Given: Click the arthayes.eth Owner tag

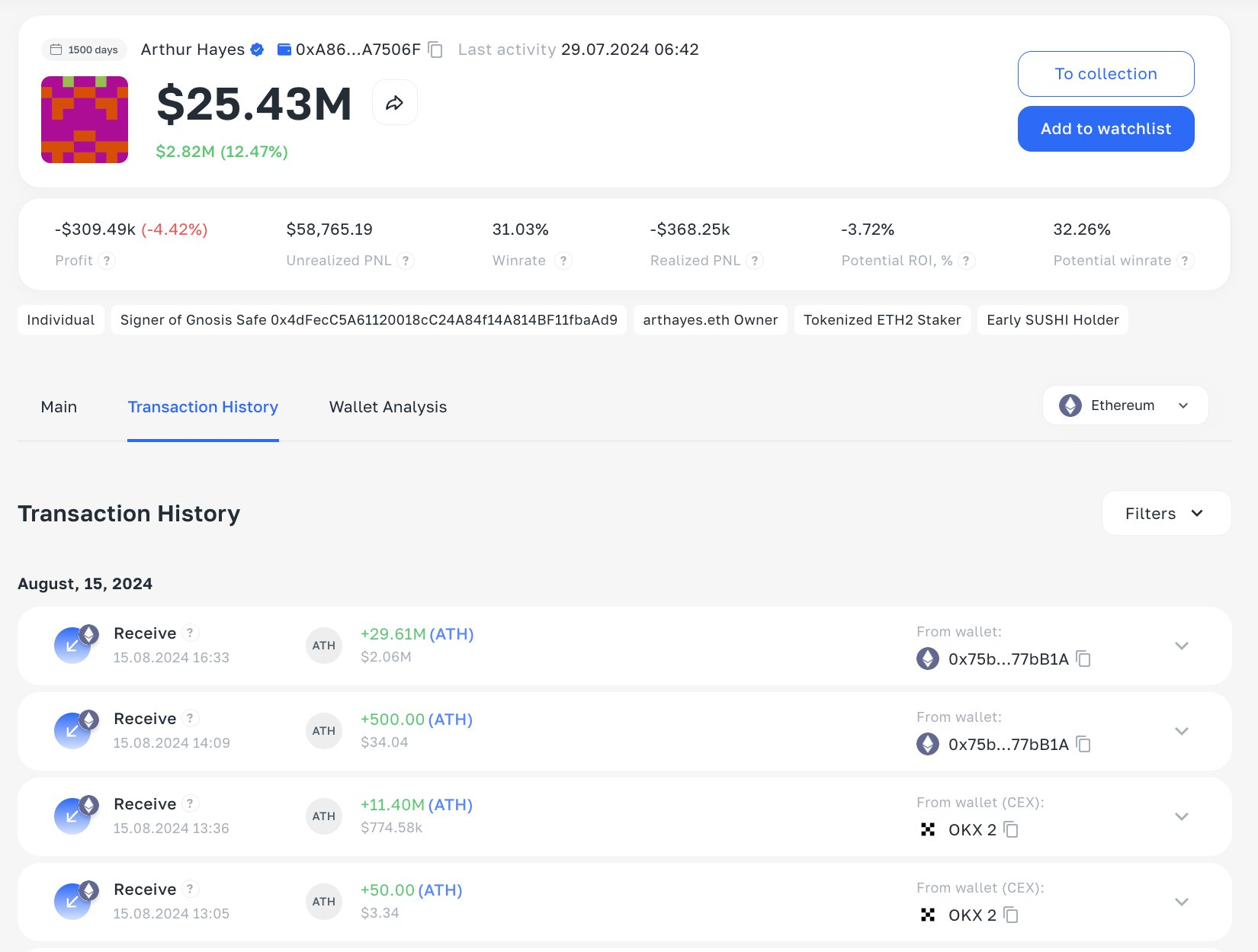Looking at the screenshot, I should (711, 320).
